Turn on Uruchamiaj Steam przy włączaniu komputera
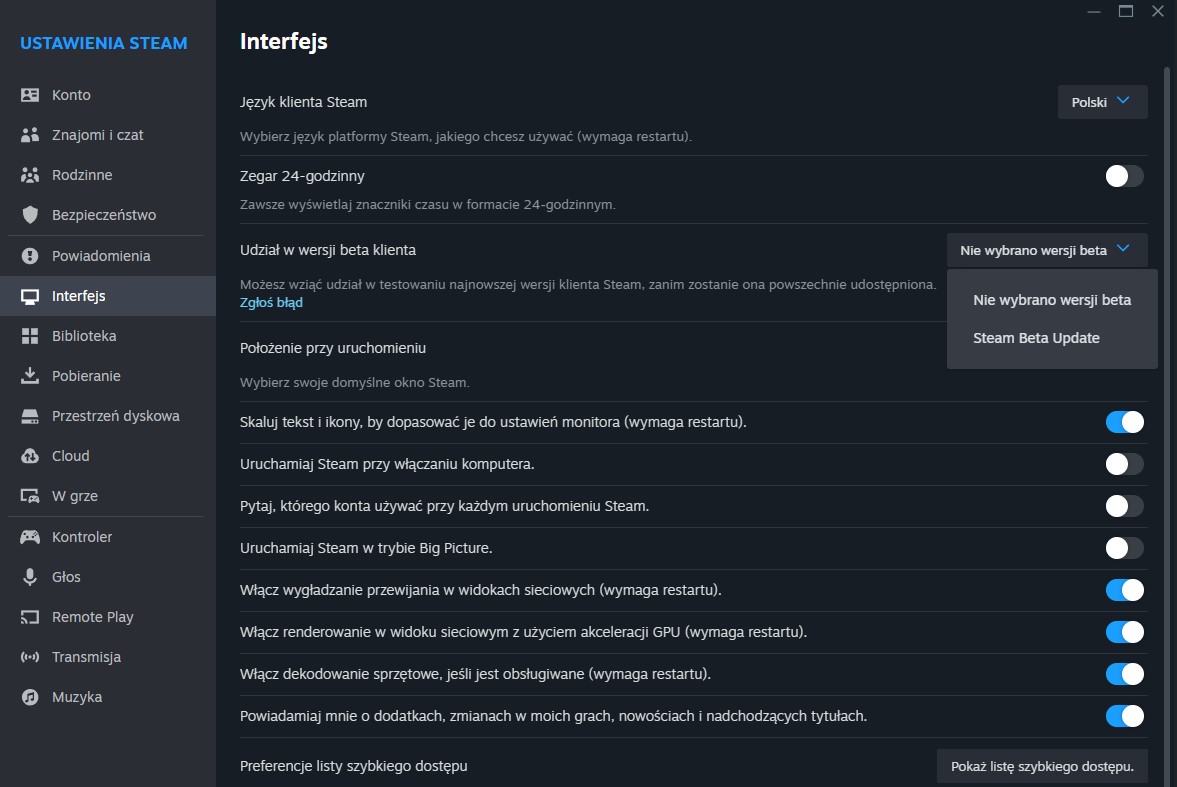 (x=1123, y=464)
